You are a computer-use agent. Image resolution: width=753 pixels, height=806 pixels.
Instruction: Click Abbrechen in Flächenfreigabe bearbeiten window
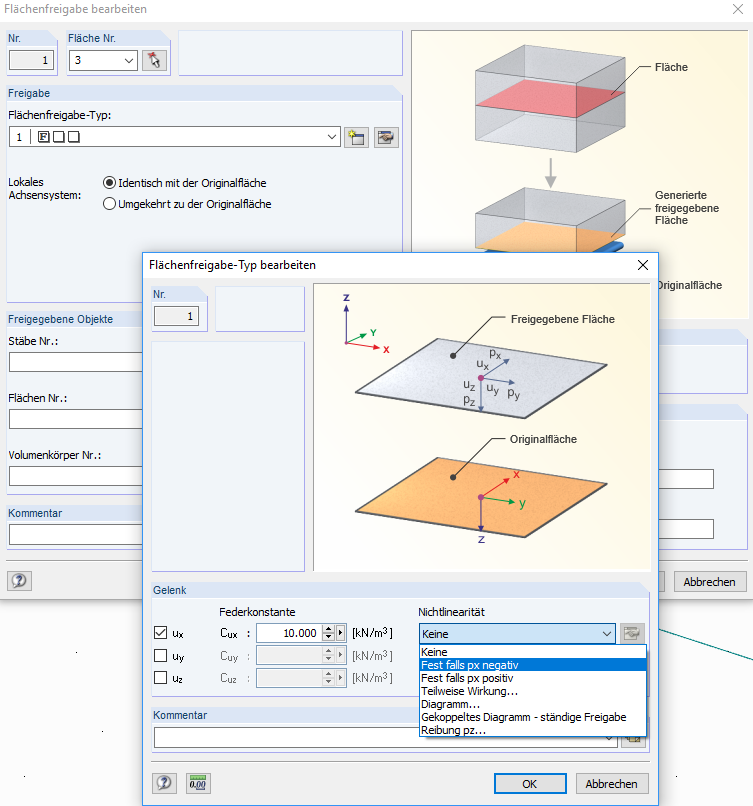click(709, 582)
